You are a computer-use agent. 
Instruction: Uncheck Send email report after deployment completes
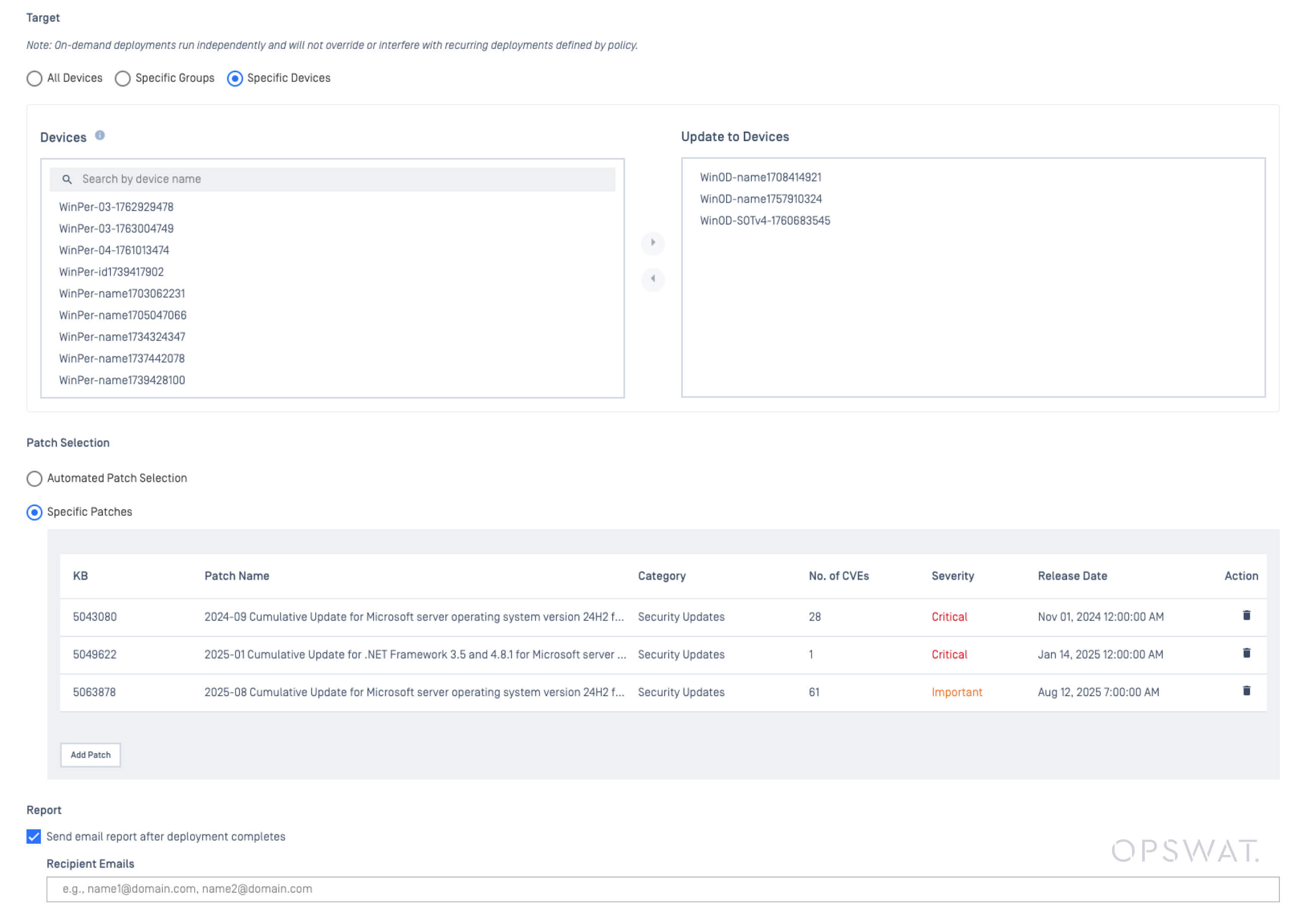[34, 836]
